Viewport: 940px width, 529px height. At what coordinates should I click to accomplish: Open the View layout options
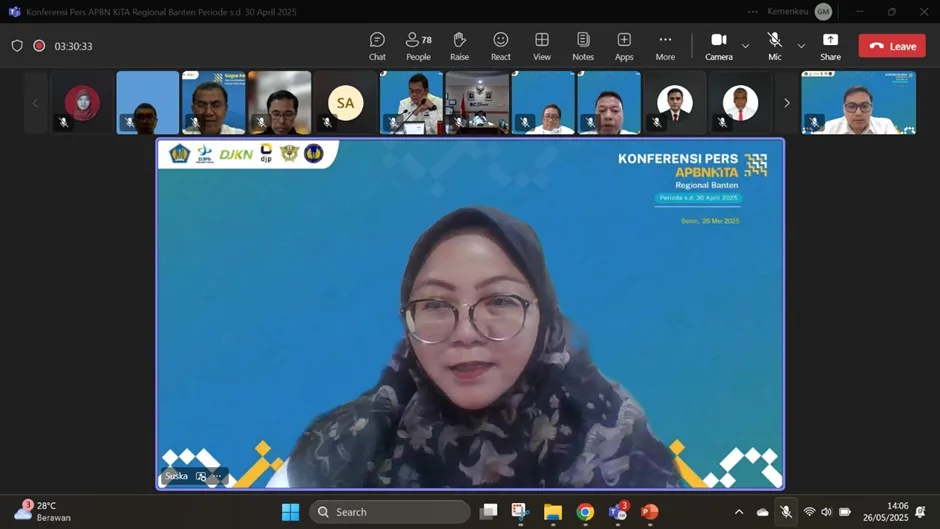(x=542, y=46)
